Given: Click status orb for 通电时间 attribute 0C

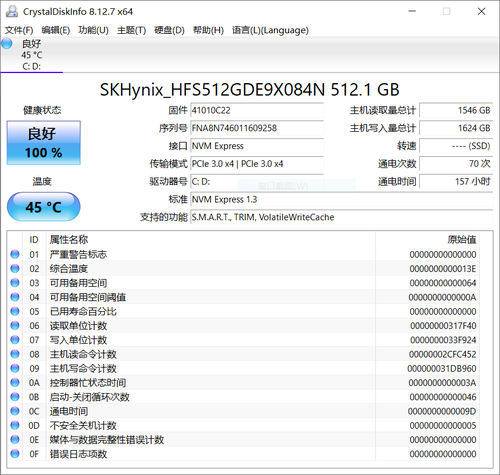Looking at the screenshot, I should point(15,411).
